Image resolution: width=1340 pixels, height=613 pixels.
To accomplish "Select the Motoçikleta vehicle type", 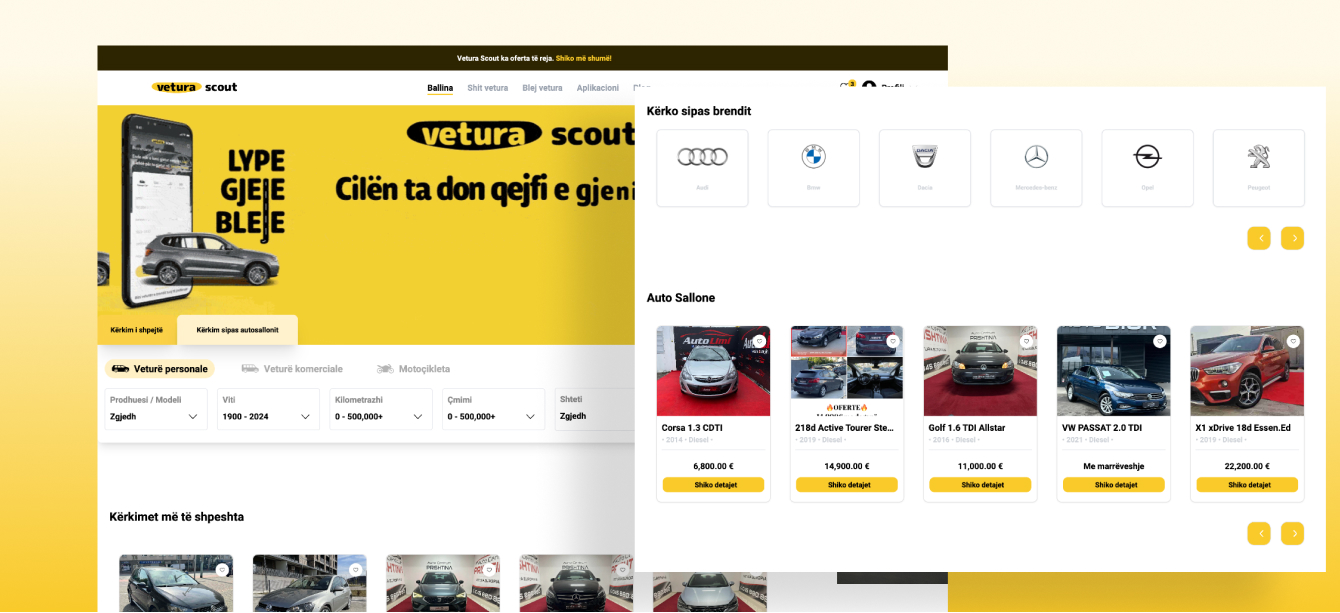I will pyautogui.click(x=413, y=369).
